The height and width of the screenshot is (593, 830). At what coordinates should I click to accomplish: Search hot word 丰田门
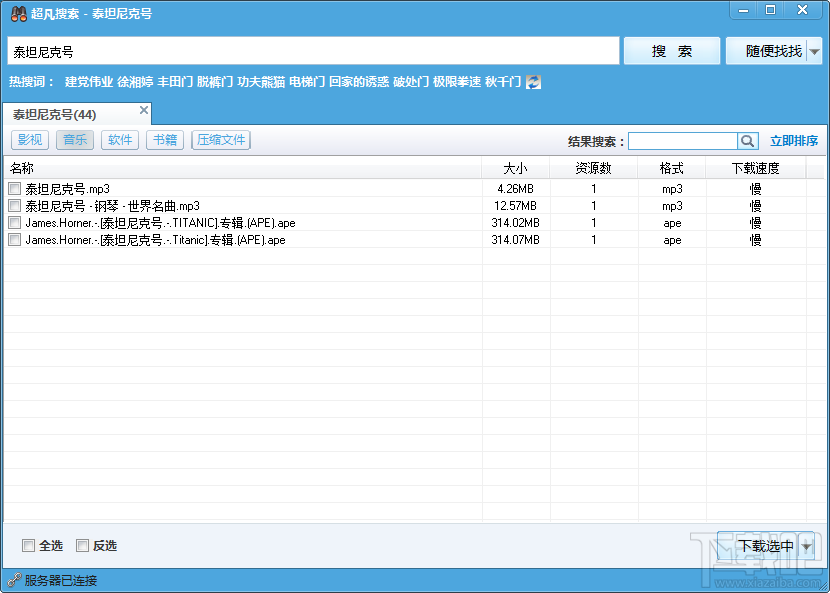(175, 82)
